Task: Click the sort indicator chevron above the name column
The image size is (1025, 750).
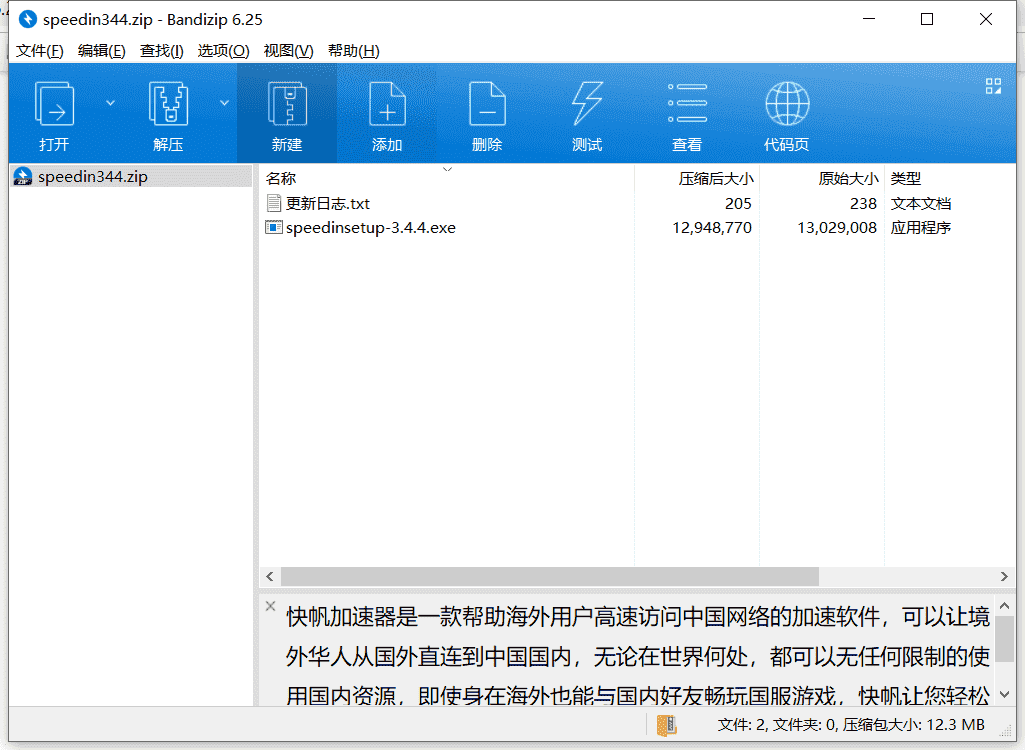Action: (447, 169)
